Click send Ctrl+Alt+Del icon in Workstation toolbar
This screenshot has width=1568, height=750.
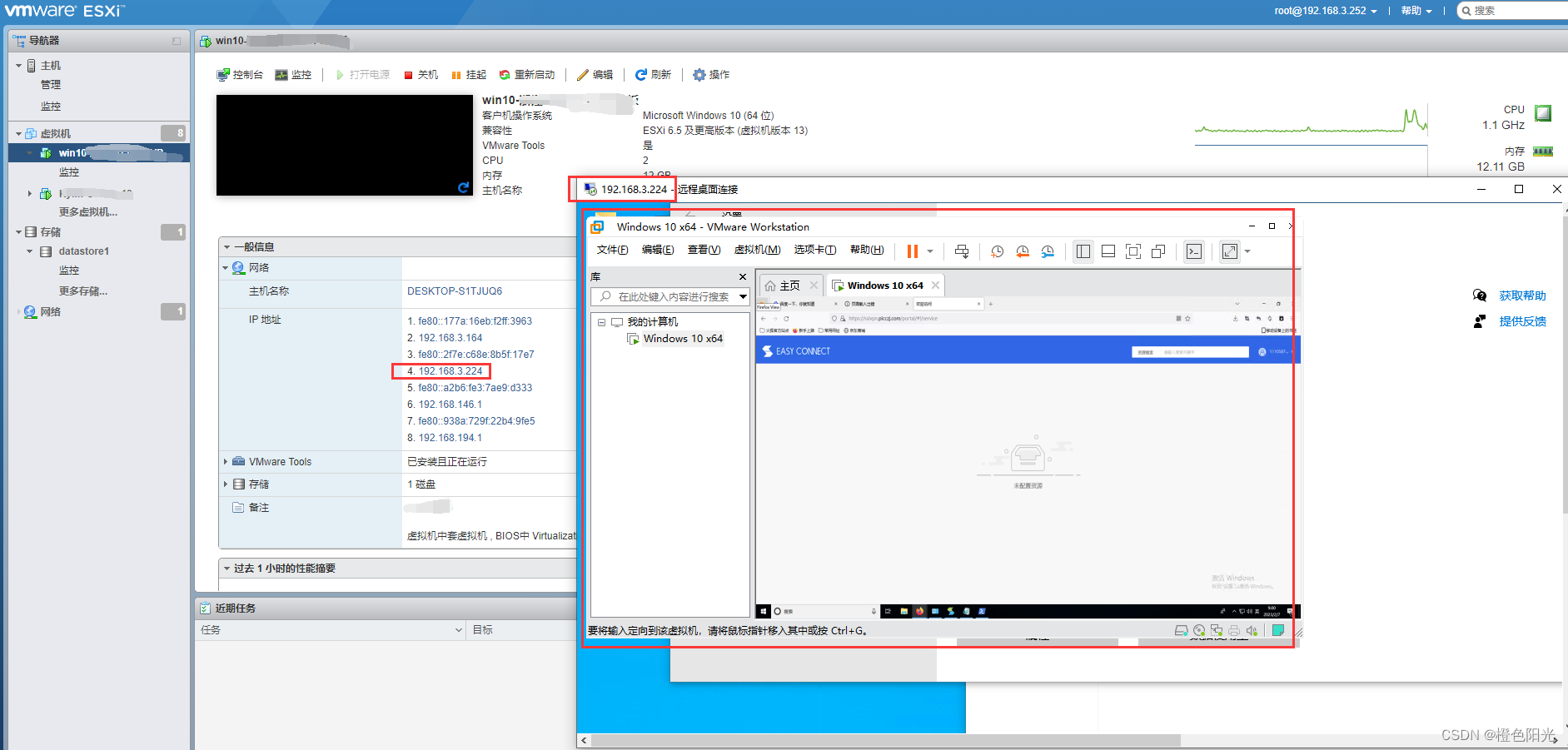962,251
